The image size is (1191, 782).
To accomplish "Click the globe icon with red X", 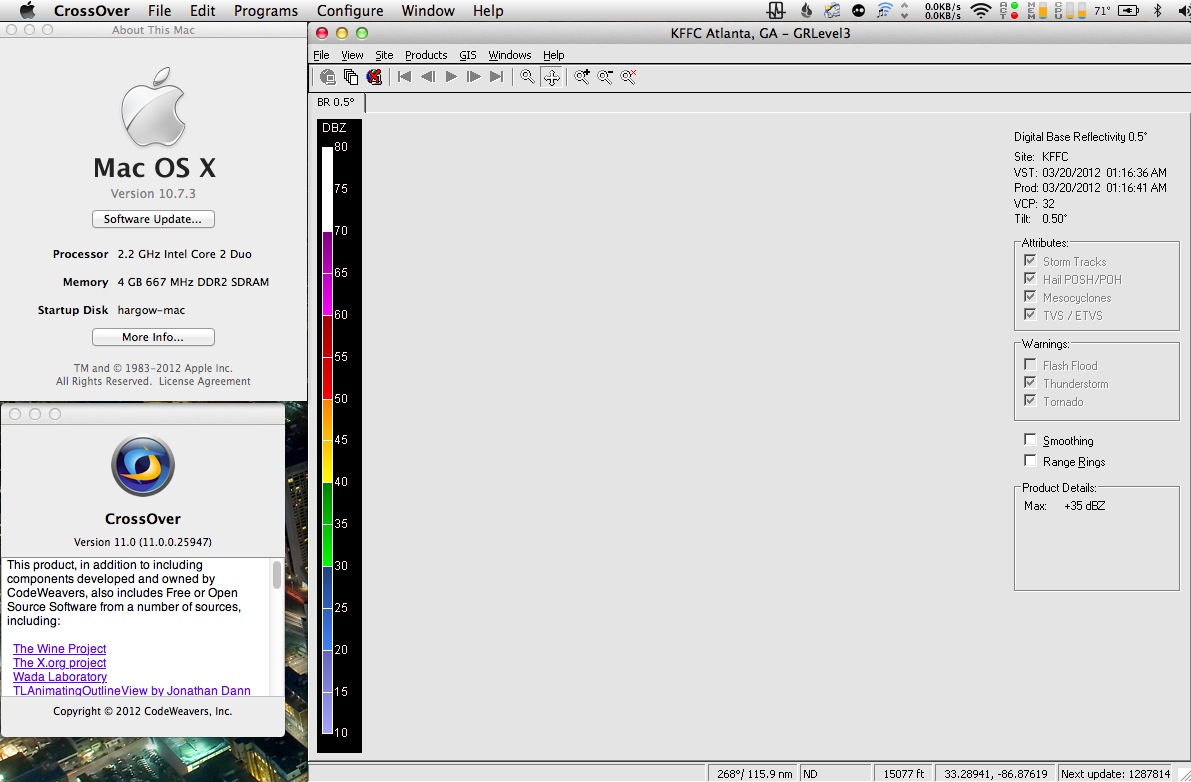I will 374,77.
